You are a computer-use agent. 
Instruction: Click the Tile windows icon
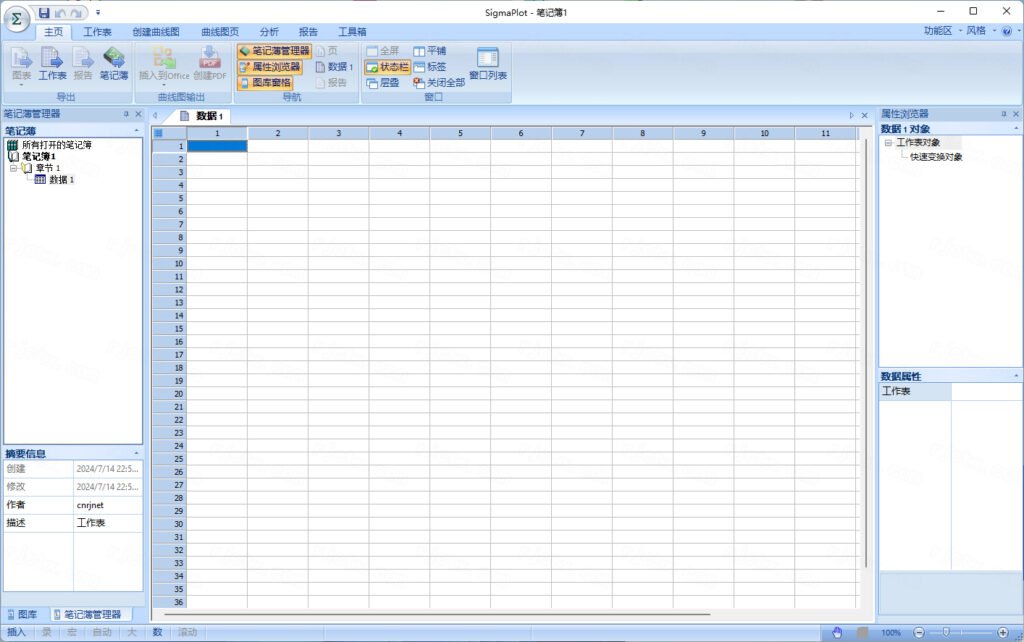coord(430,51)
